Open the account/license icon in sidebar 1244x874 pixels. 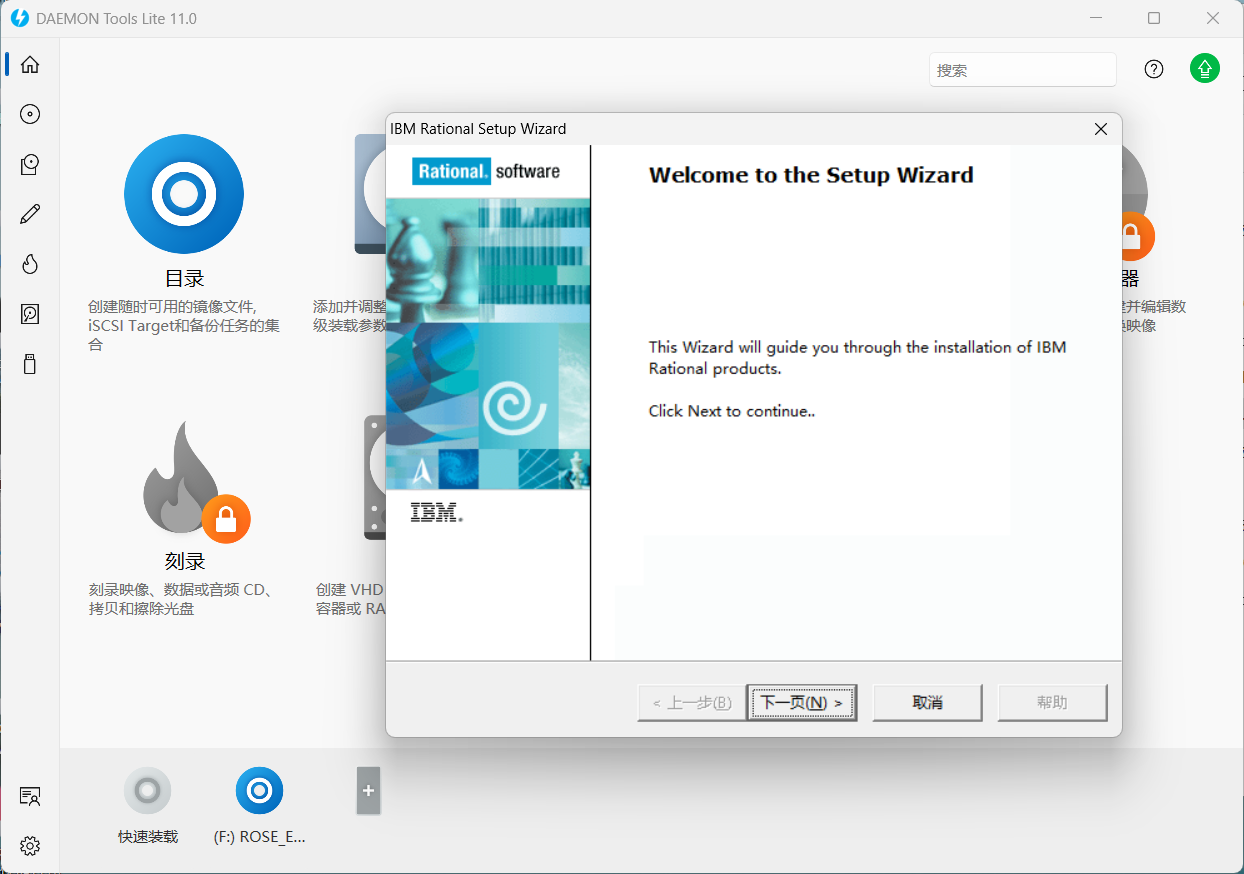[x=30, y=797]
